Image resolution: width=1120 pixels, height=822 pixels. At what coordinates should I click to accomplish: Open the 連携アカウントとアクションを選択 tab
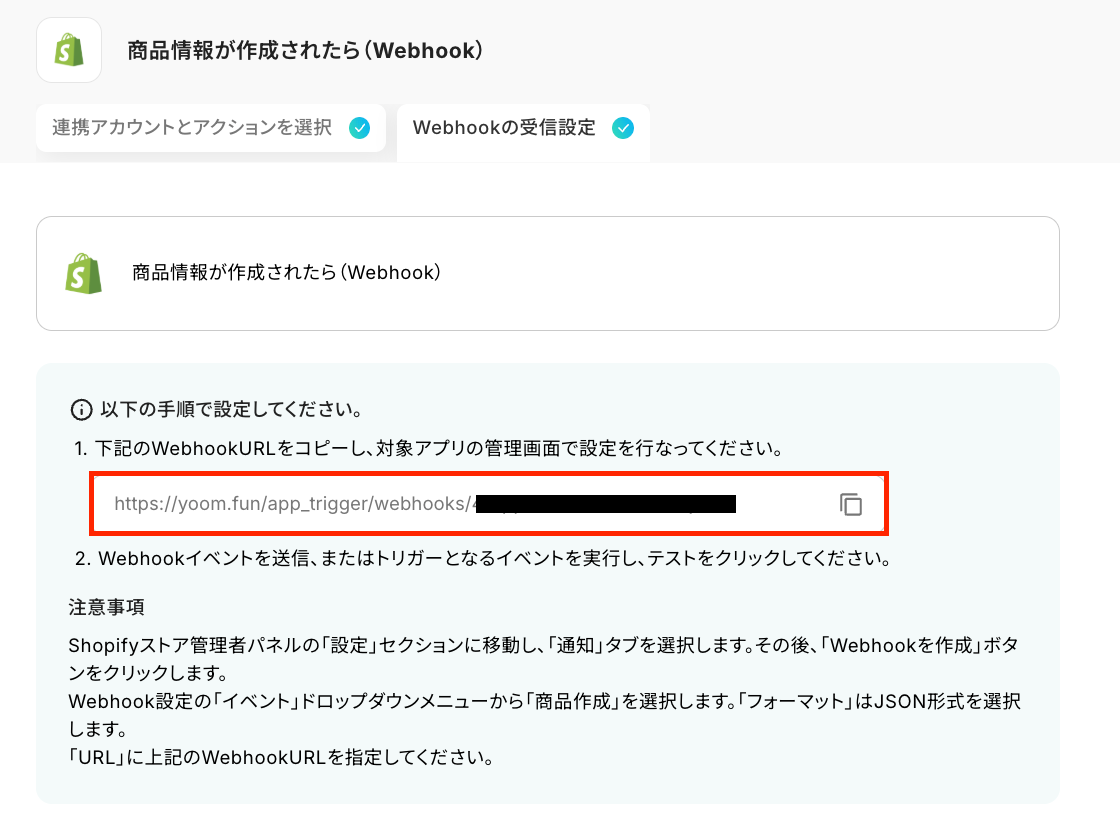tap(211, 128)
